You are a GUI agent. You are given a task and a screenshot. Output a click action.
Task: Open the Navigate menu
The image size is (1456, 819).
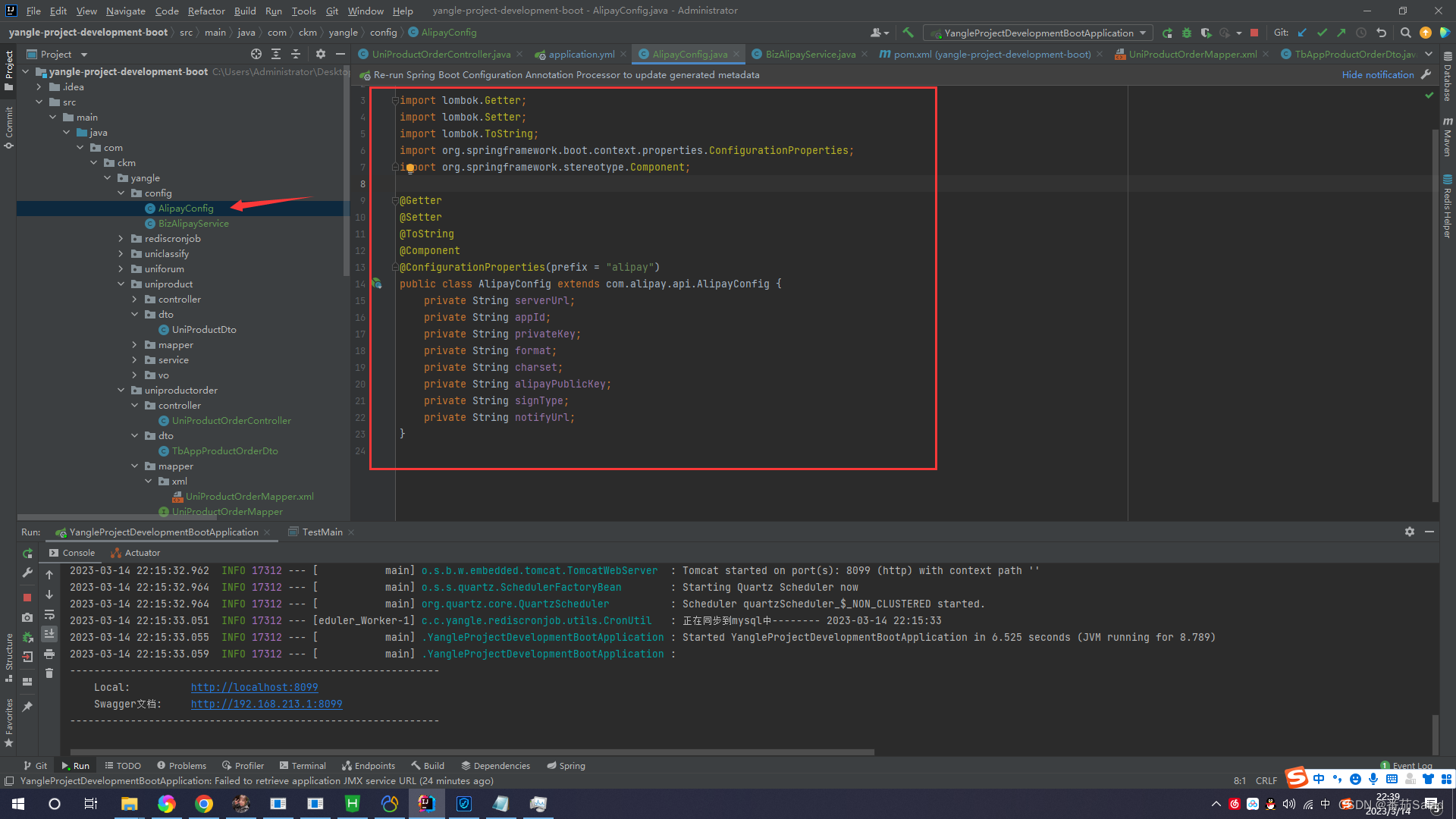pos(125,11)
